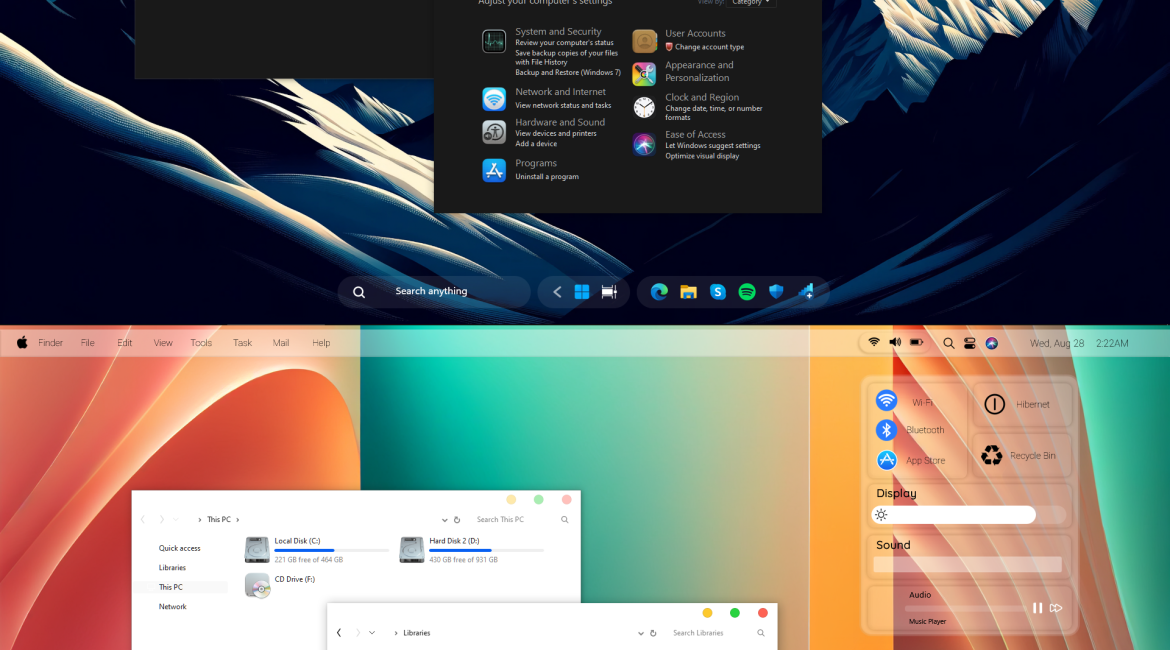Screen dimensions: 1170x650
Task: Toggle Bluetooth in the control center
Action: pyautogui.click(x=887, y=430)
